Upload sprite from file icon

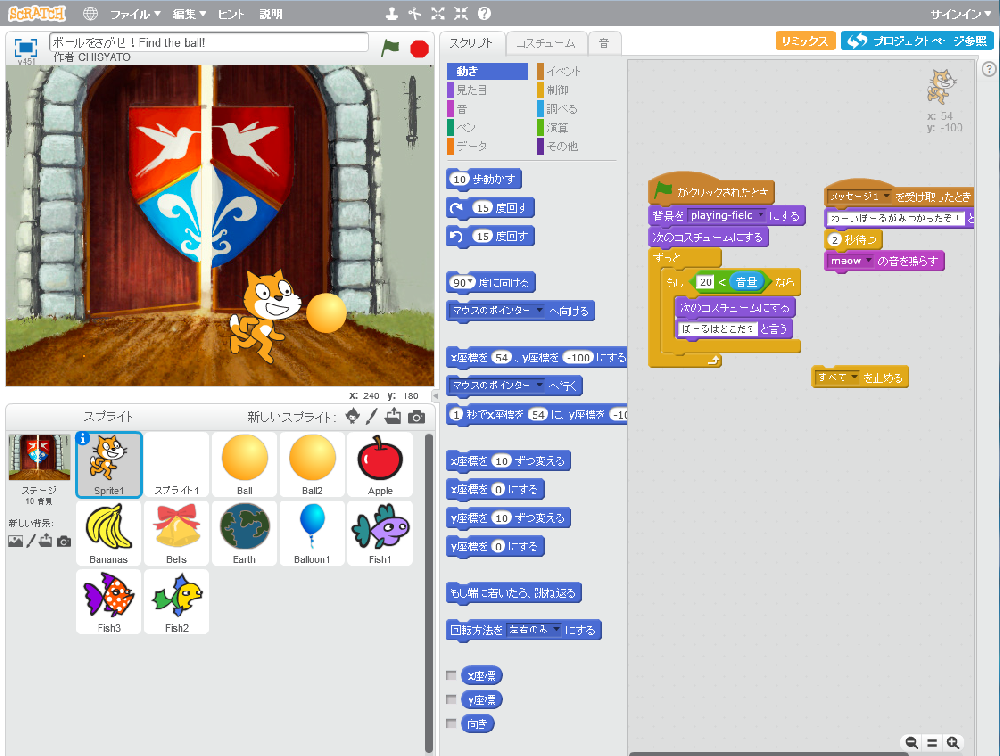point(393,417)
